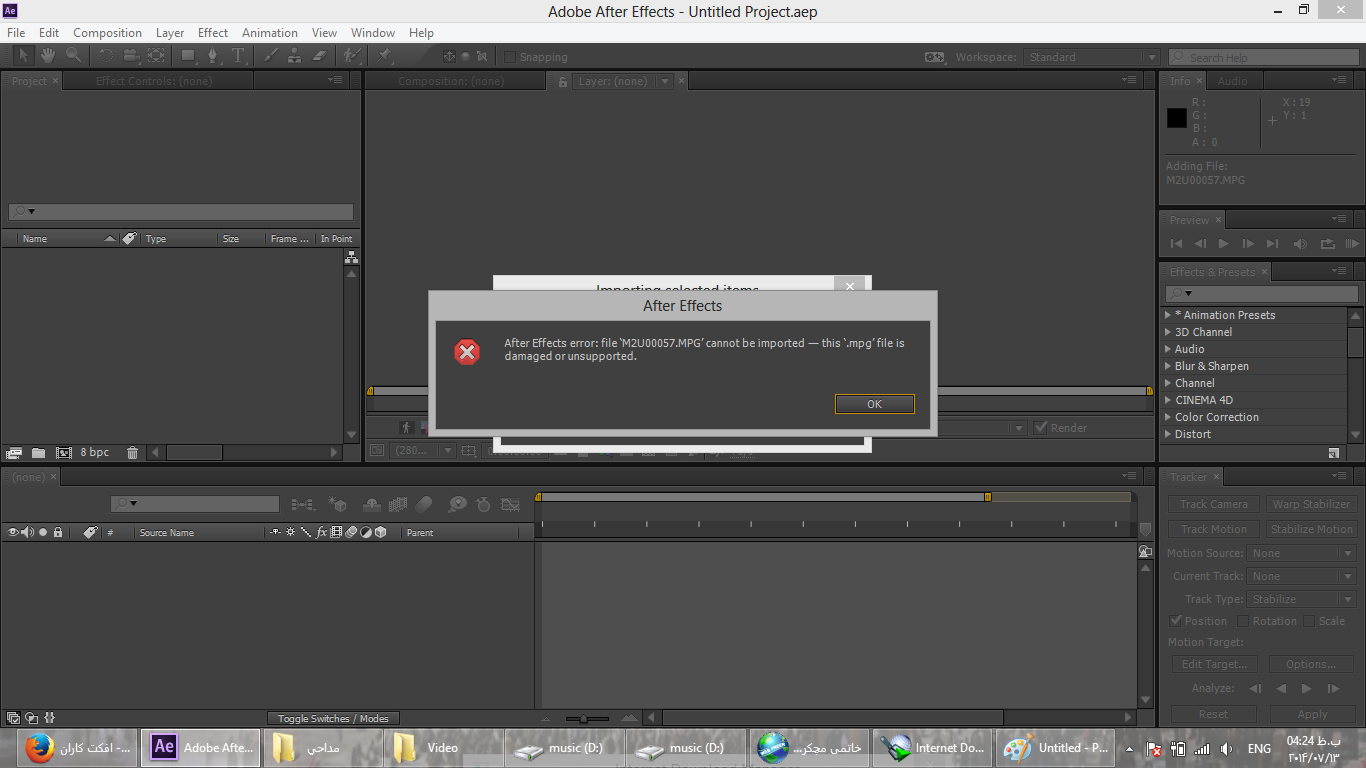The image size is (1366, 768).
Task: Enable the Scale checkbox in Tracker
Action: [x=1309, y=620]
